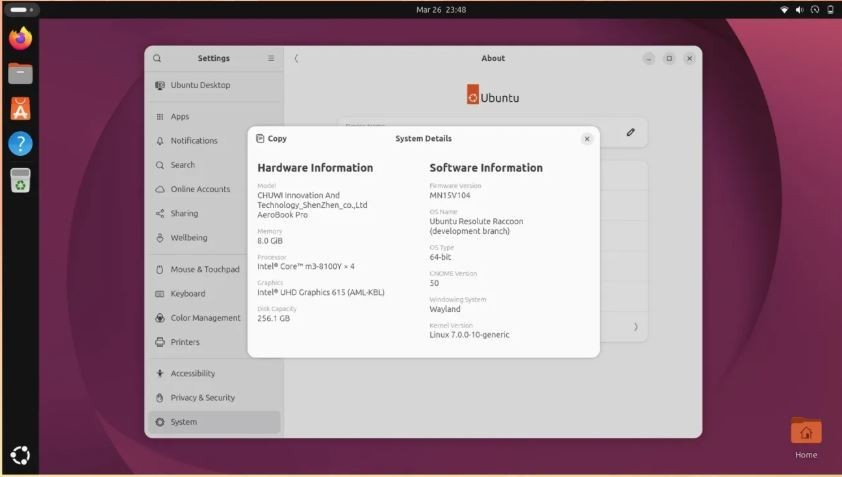Open Mouse & Touchpad settings
This screenshot has width=842, height=477.
click(x=214, y=269)
